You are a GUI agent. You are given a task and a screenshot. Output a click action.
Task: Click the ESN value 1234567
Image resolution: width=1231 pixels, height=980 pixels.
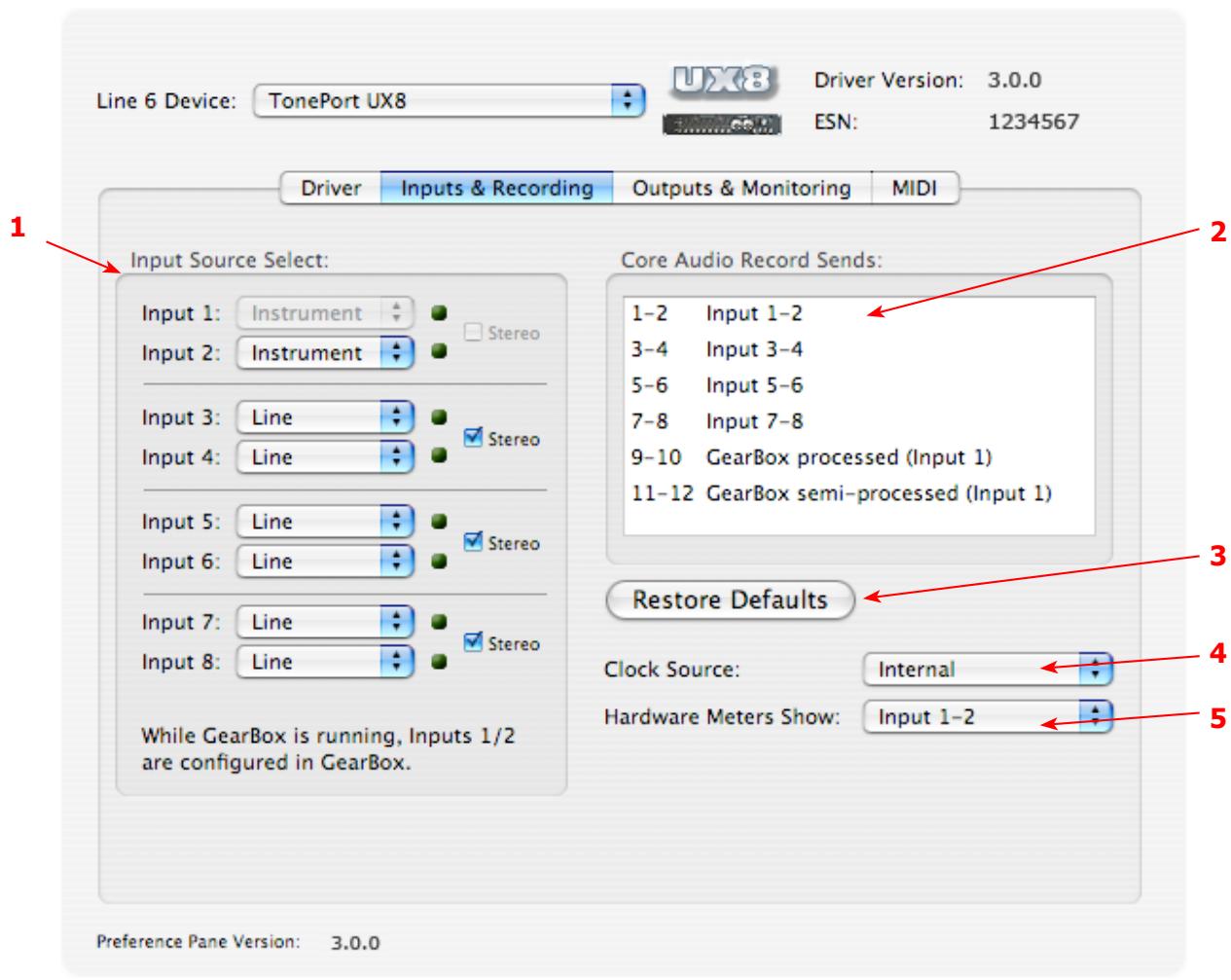point(1033,123)
